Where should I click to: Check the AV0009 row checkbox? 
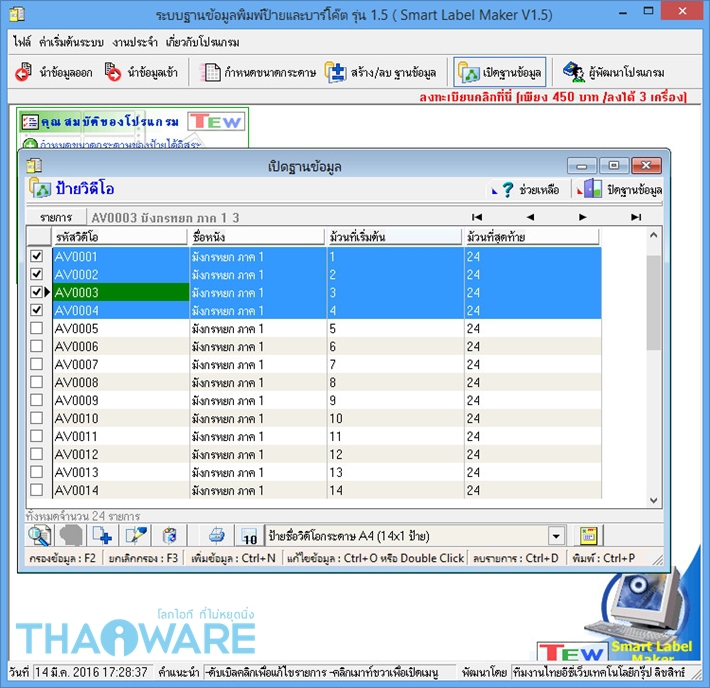(x=37, y=400)
